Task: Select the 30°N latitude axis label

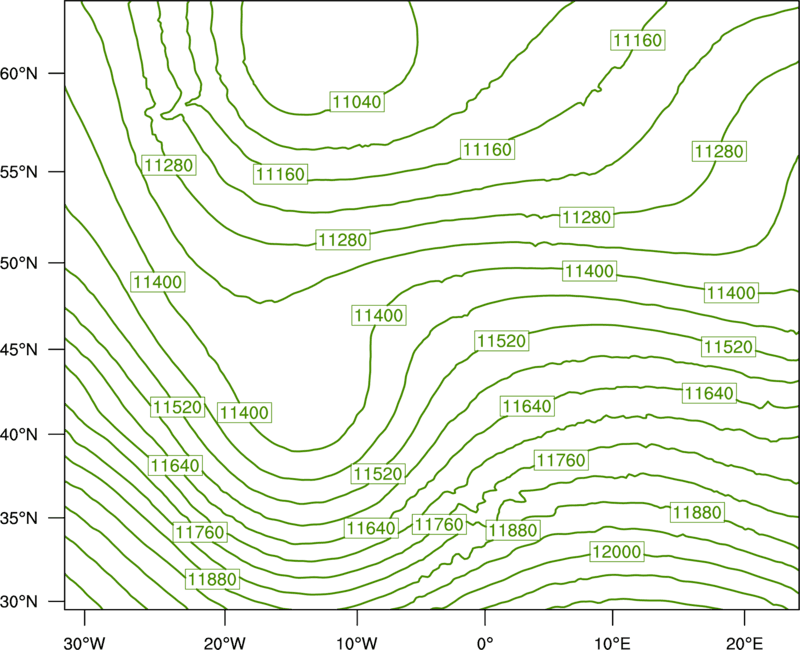Action: (19, 602)
